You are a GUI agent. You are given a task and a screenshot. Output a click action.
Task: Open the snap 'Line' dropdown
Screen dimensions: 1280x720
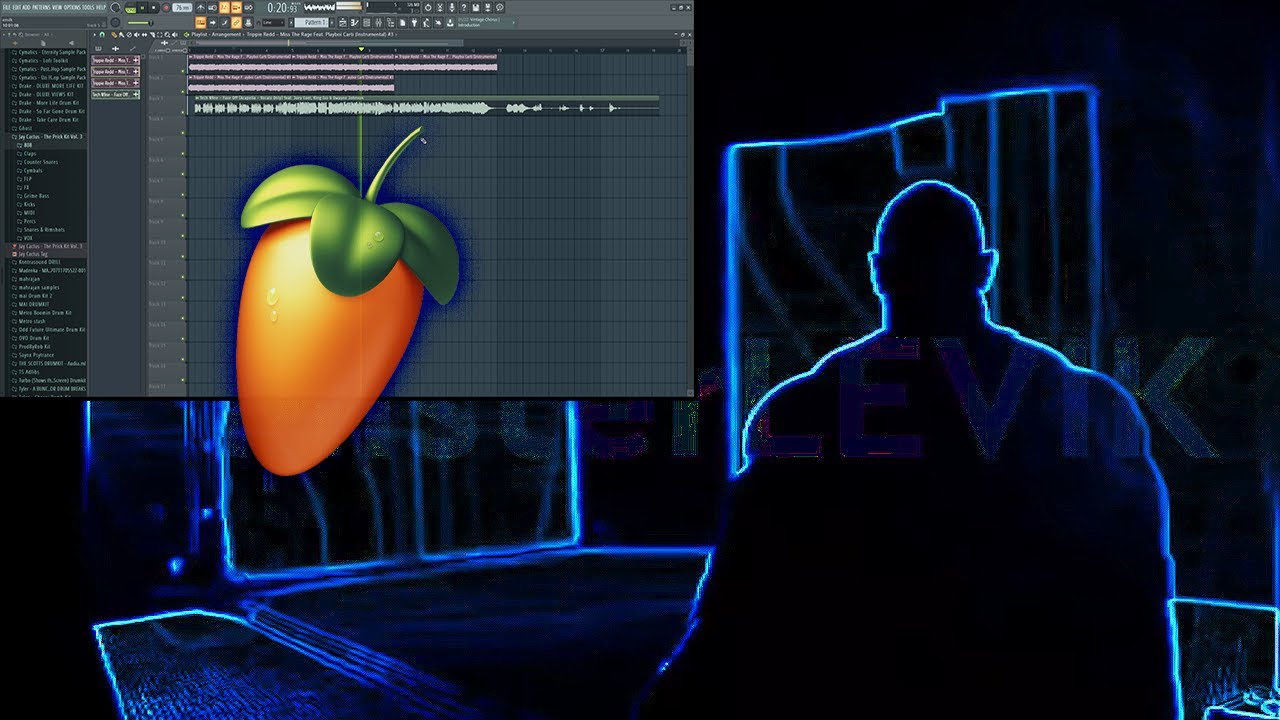[273, 22]
